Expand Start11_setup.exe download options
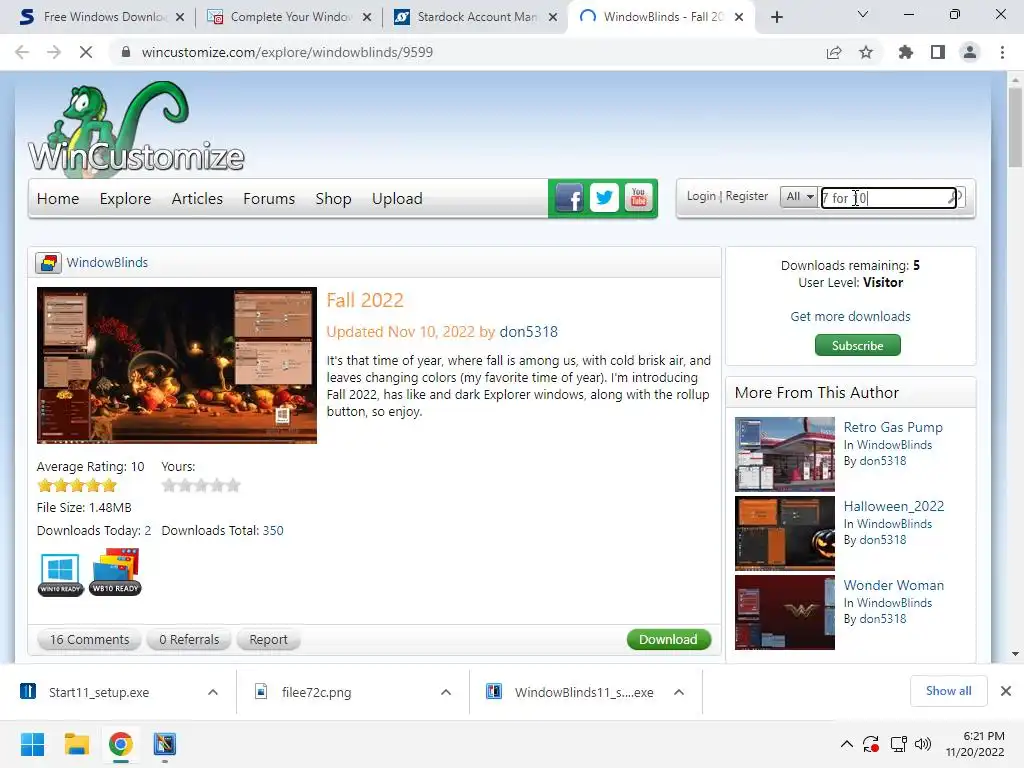The width and height of the screenshot is (1024, 768). pyautogui.click(x=213, y=692)
